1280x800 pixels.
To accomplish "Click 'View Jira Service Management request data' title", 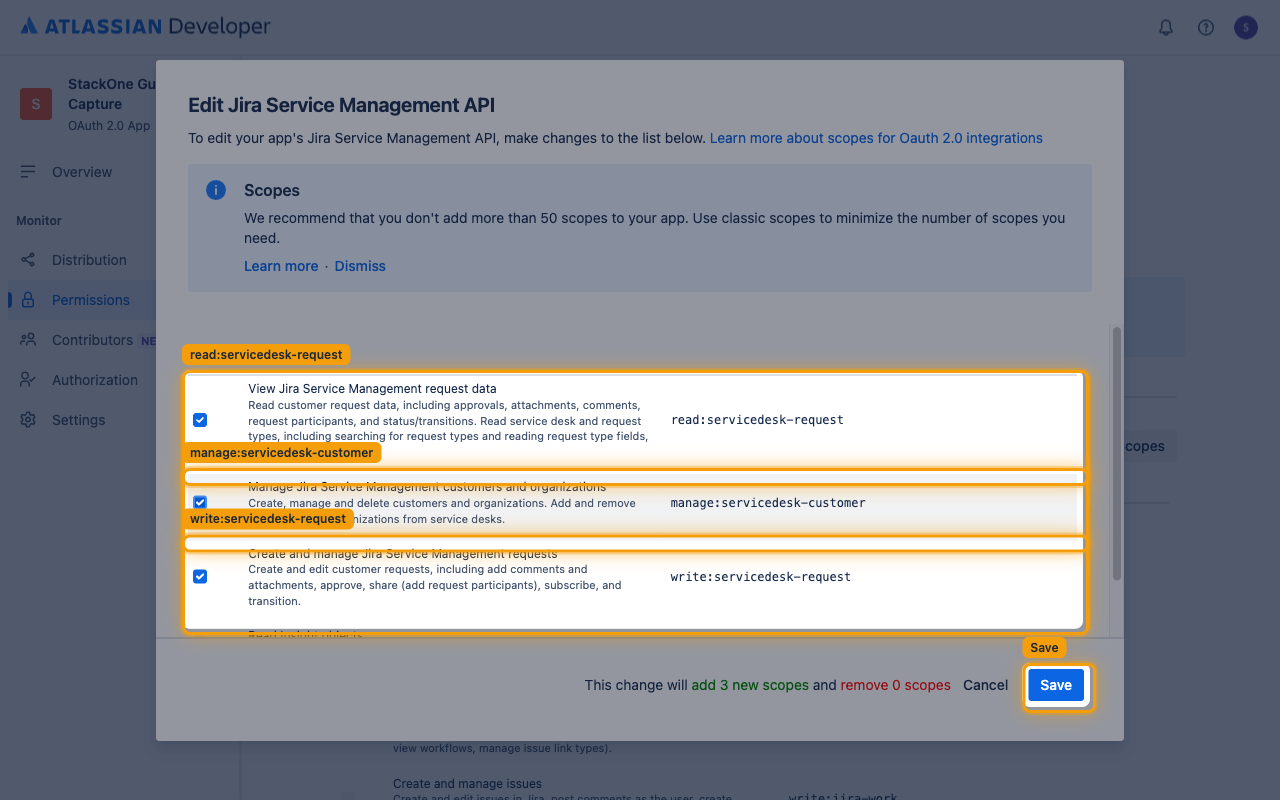I will [372, 388].
